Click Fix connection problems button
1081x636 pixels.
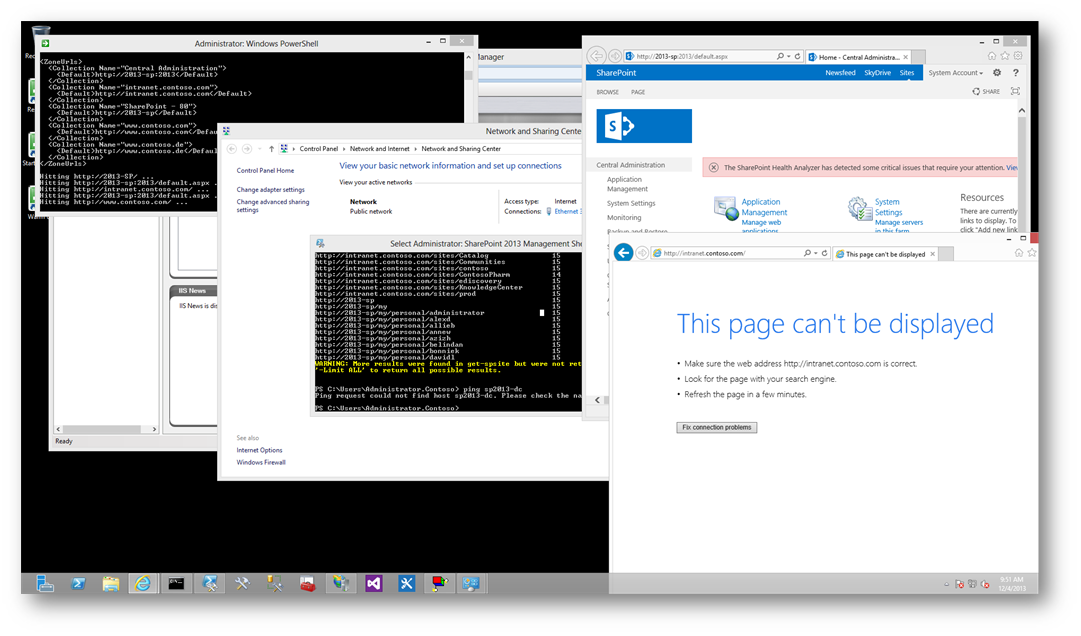716,427
